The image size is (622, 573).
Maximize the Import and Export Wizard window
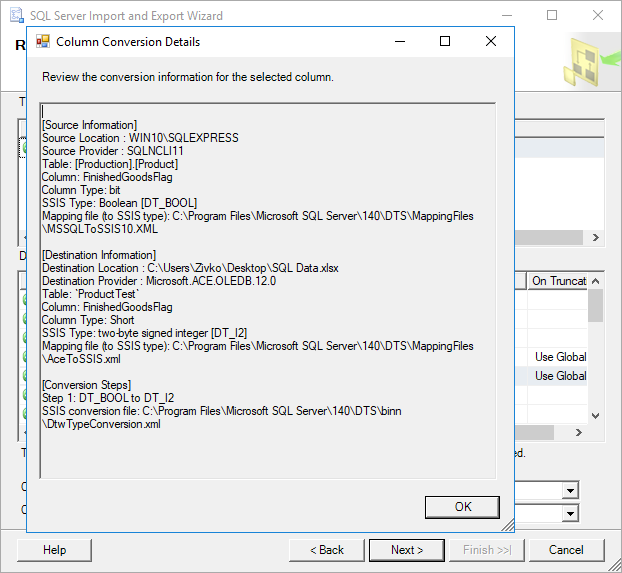click(552, 15)
